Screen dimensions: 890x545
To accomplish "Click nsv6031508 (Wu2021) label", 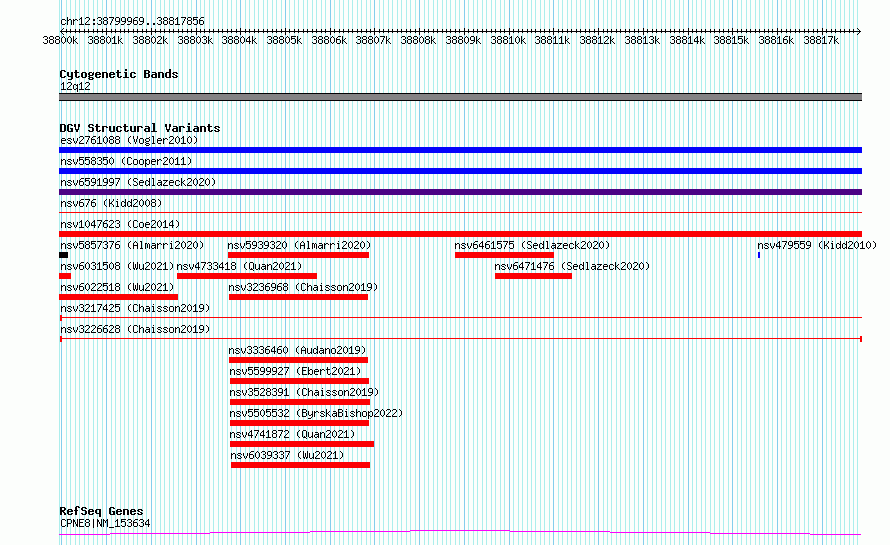I will coord(117,266).
